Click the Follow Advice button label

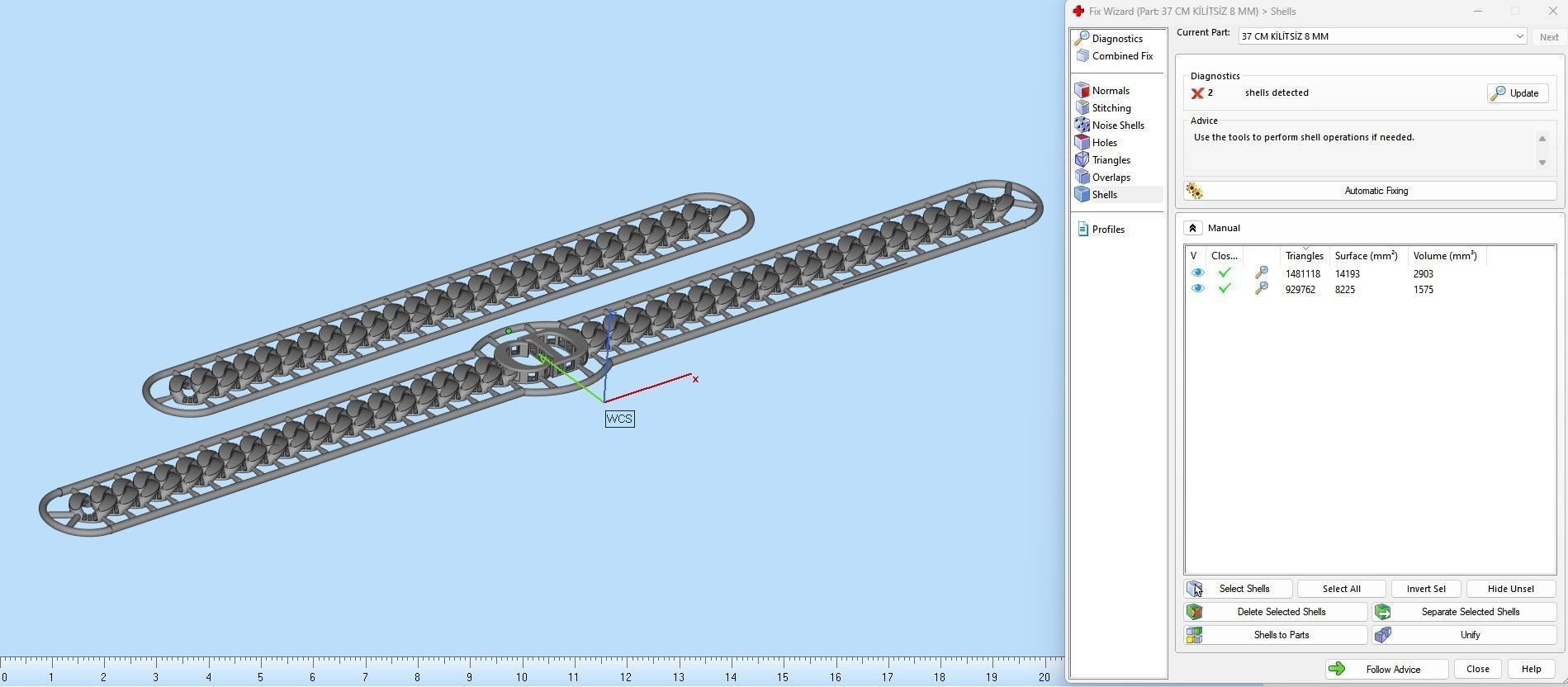click(1393, 670)
